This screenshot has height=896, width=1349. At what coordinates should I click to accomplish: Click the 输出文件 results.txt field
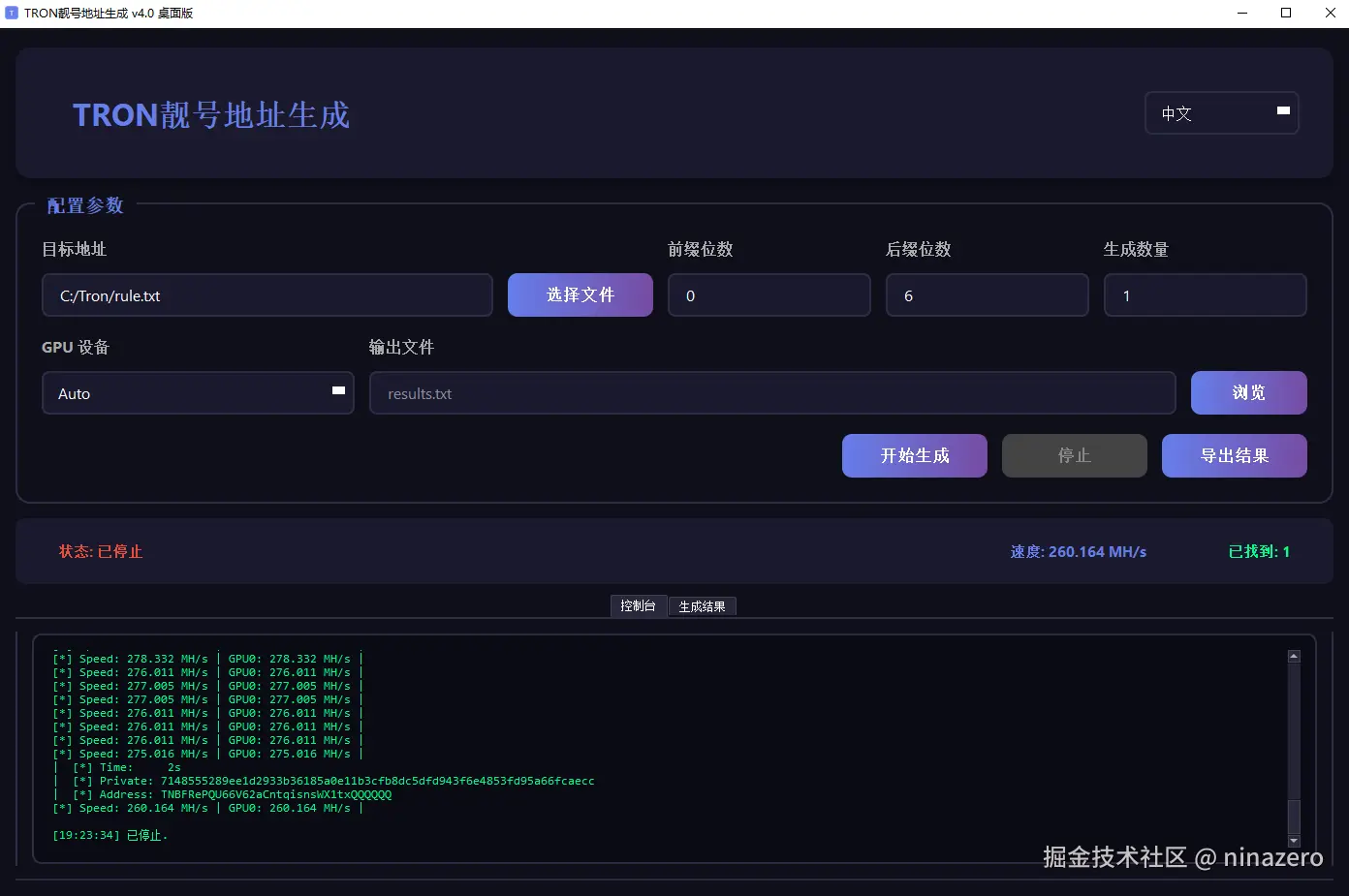[772, 393]
